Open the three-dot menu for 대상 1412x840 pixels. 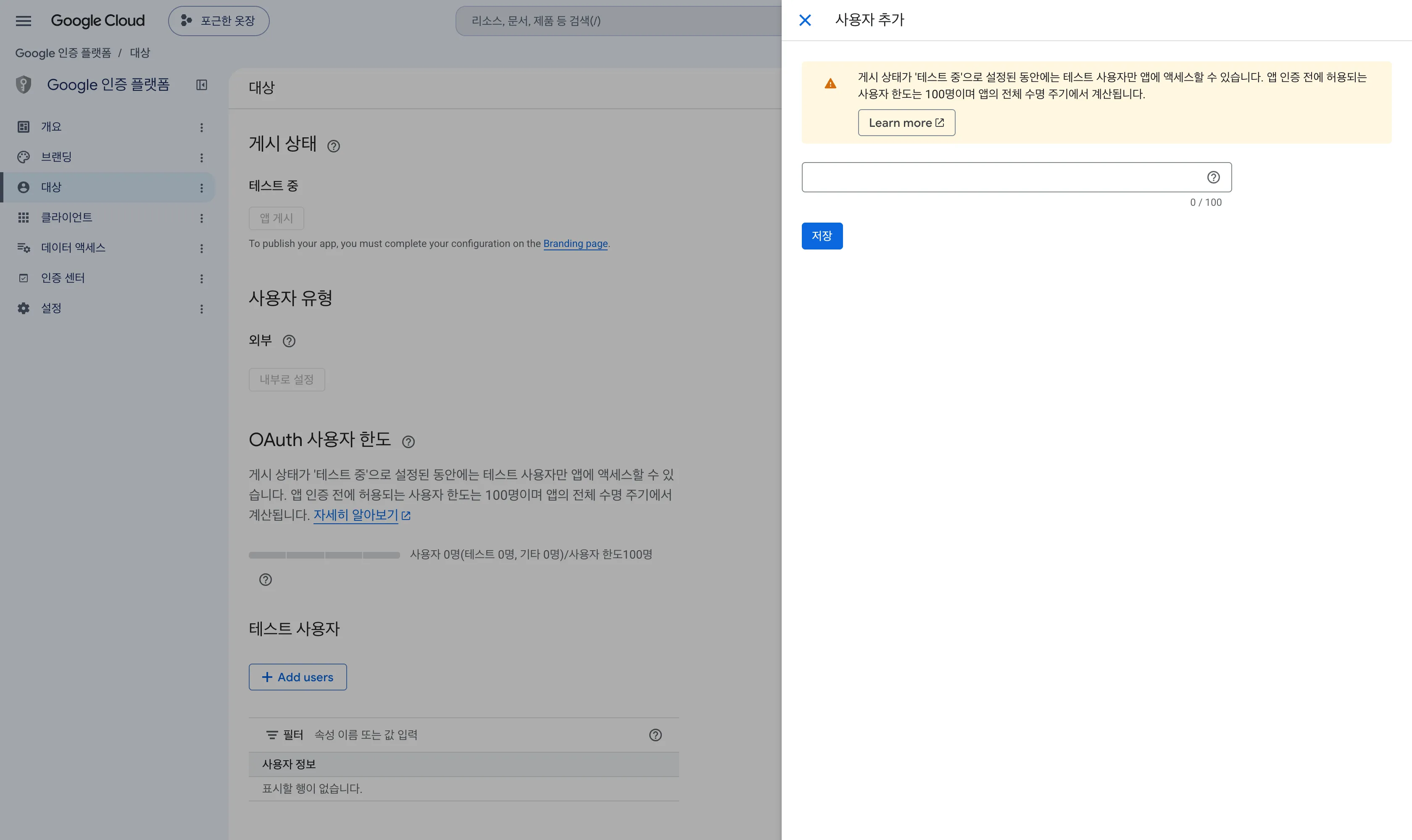(202, 188)
